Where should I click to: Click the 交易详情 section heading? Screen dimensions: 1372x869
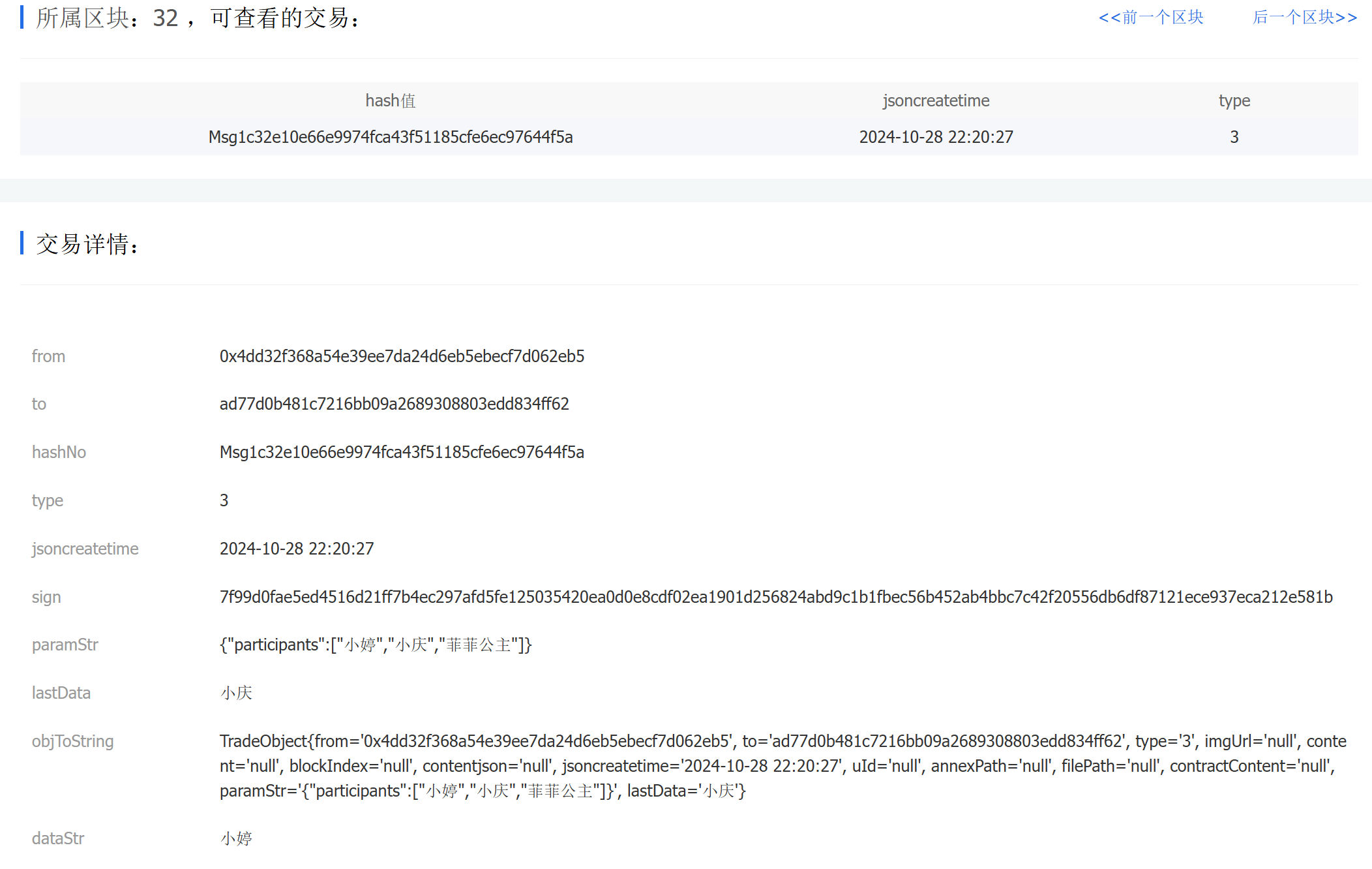87,244
